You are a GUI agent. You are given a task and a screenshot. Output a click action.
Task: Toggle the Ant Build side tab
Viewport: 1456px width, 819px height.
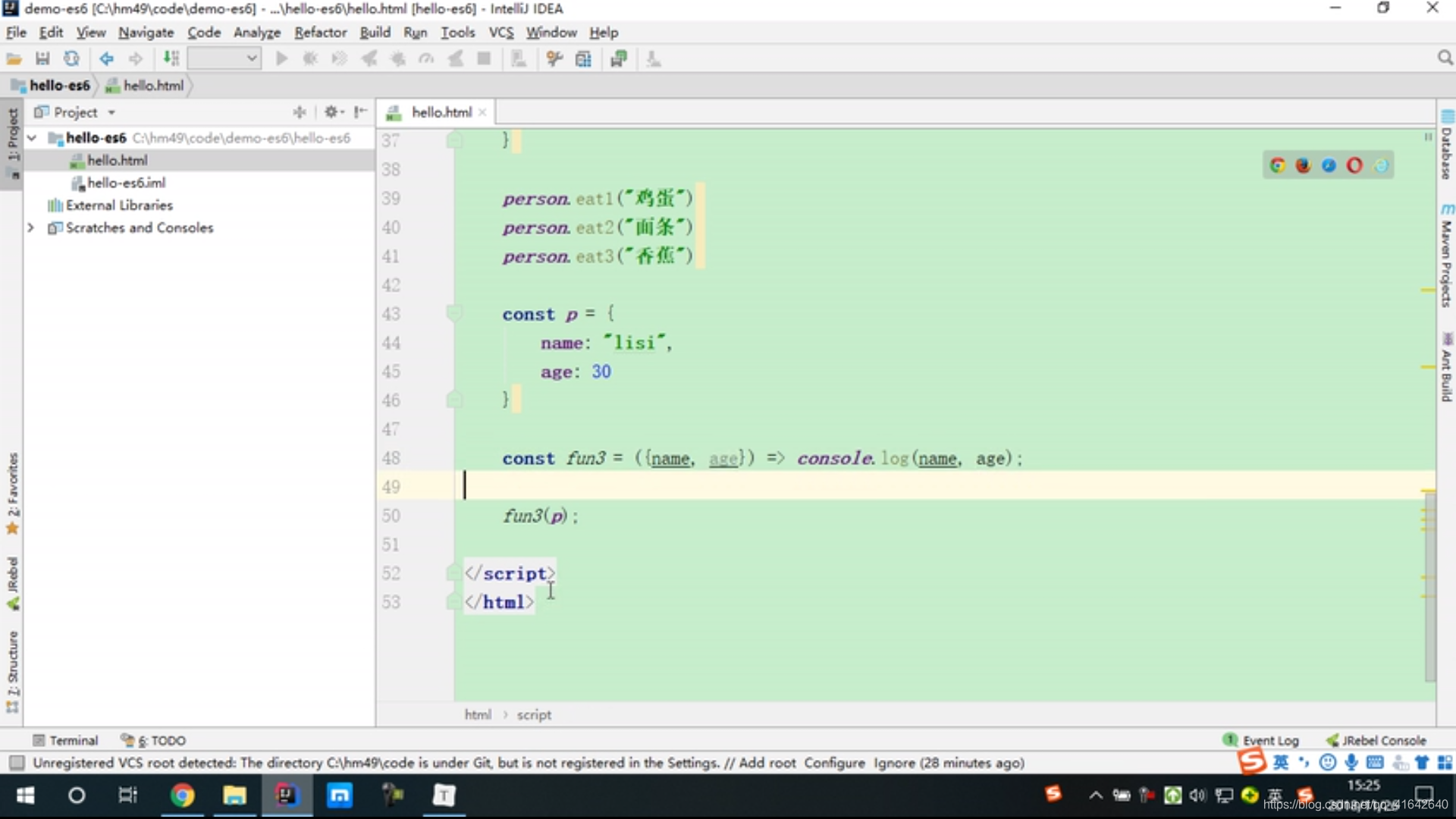(x=1446, y=366)
